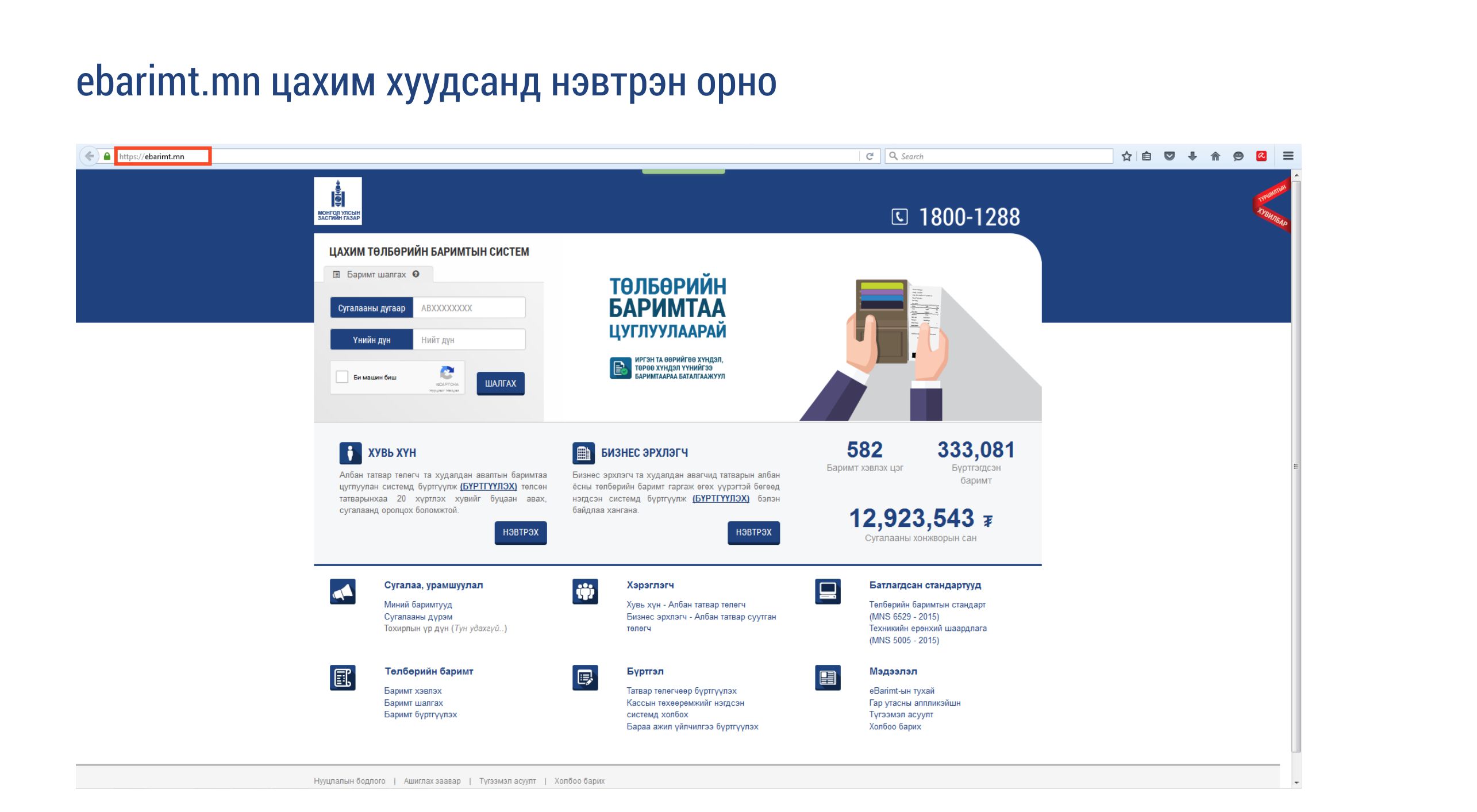Open Түгээмэл асуулт in the bottom bar
The image size is (1477, 812).
(507, 781)
